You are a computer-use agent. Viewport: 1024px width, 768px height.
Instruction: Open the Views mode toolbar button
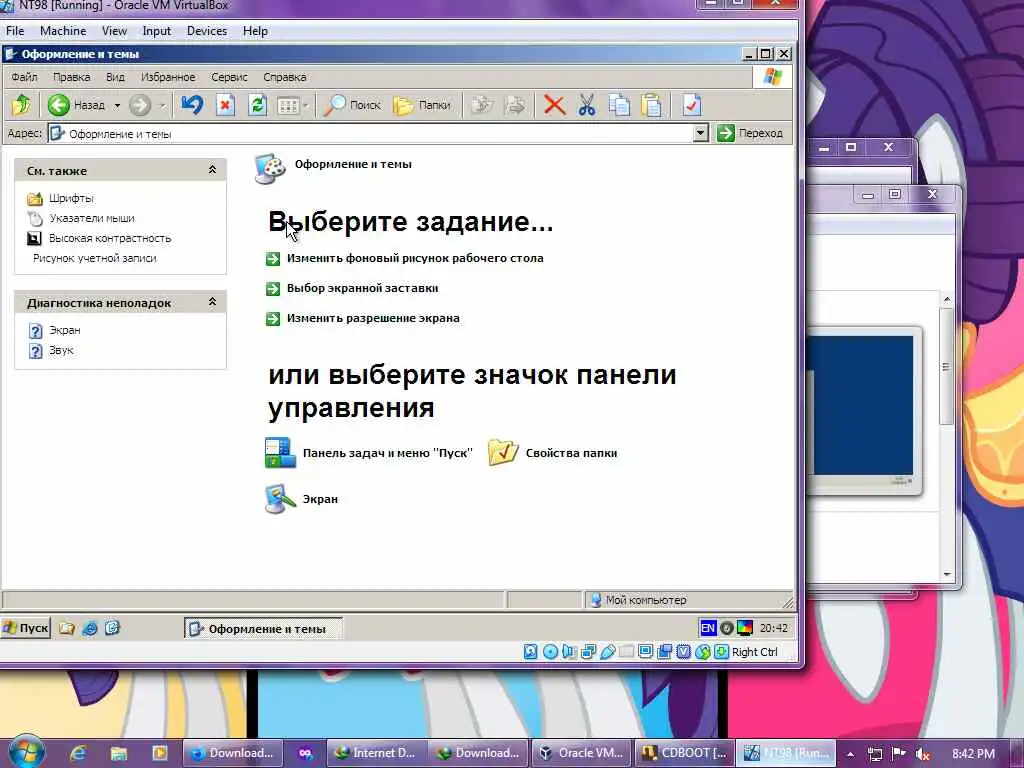click(288, 105)
